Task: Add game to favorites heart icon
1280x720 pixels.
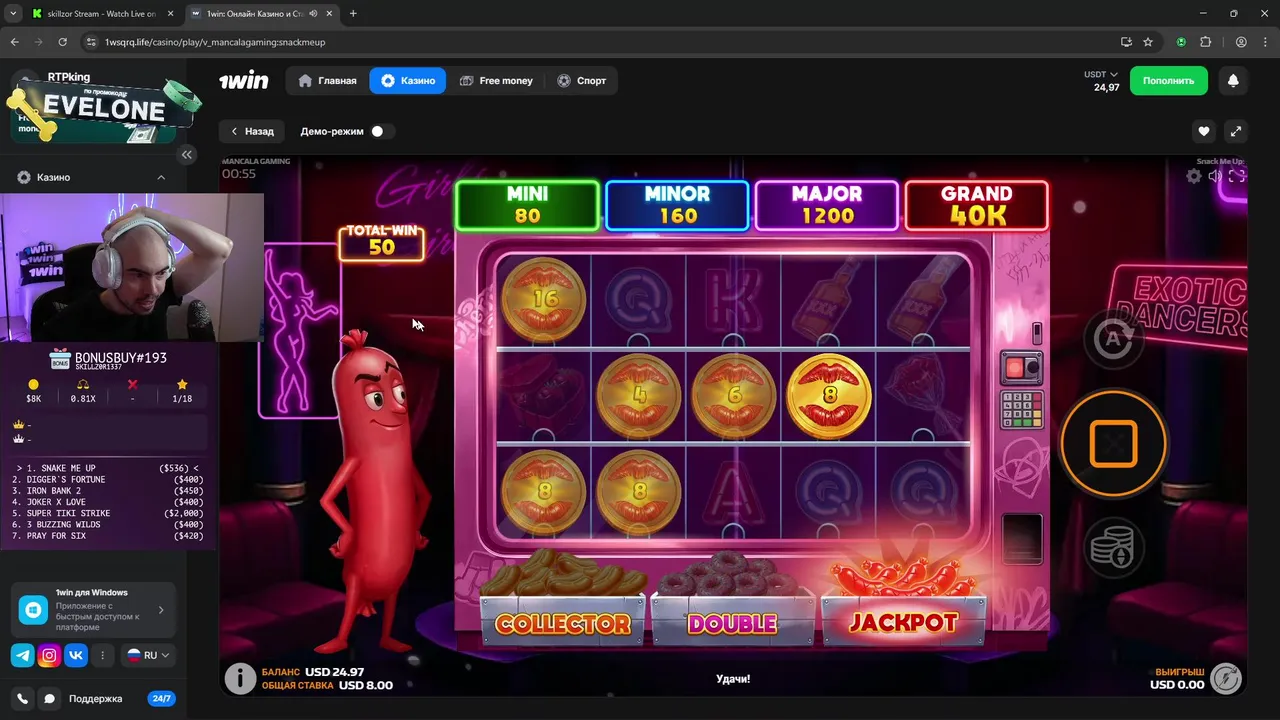Action: 1204,131
